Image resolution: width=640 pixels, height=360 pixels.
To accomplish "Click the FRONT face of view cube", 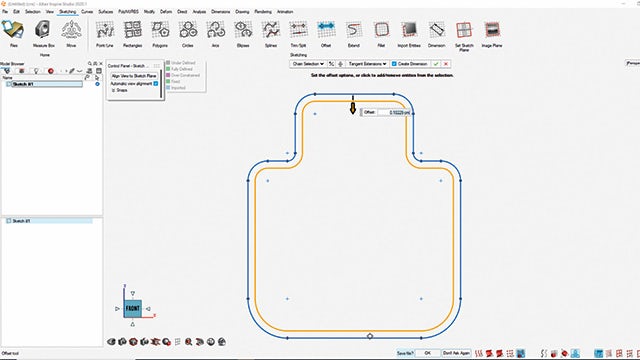I will 133,309.
